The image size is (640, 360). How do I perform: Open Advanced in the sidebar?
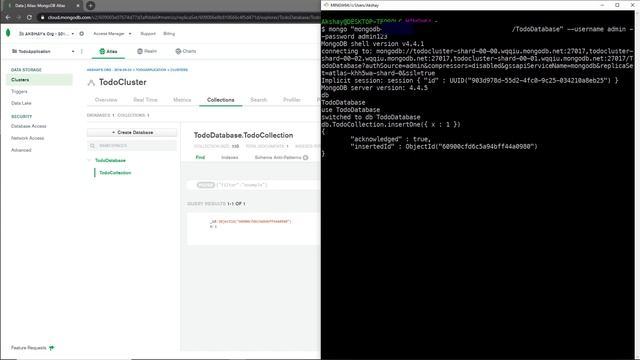(x=21, y=150)
